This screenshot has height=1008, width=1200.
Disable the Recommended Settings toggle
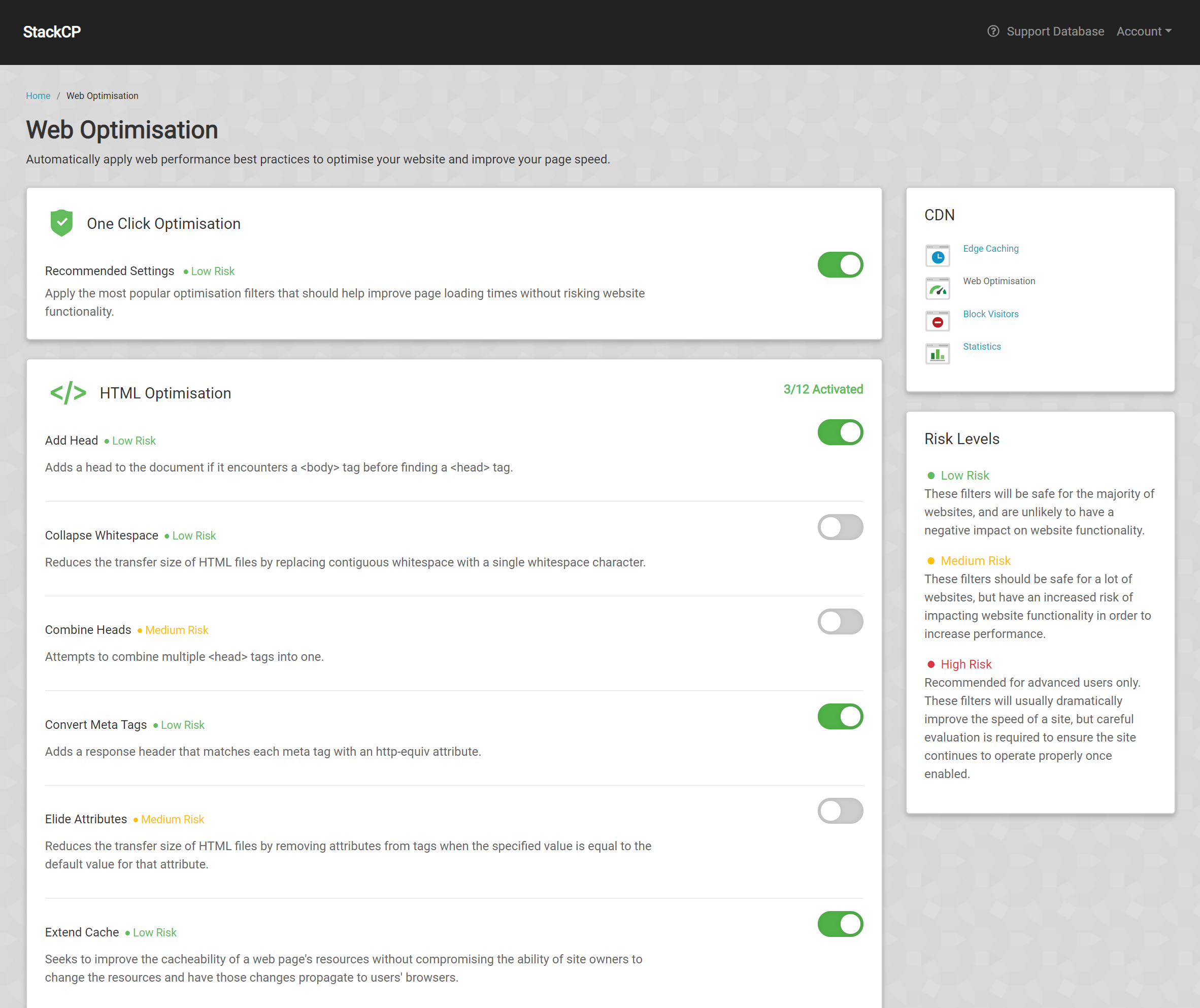click(840, 264)
